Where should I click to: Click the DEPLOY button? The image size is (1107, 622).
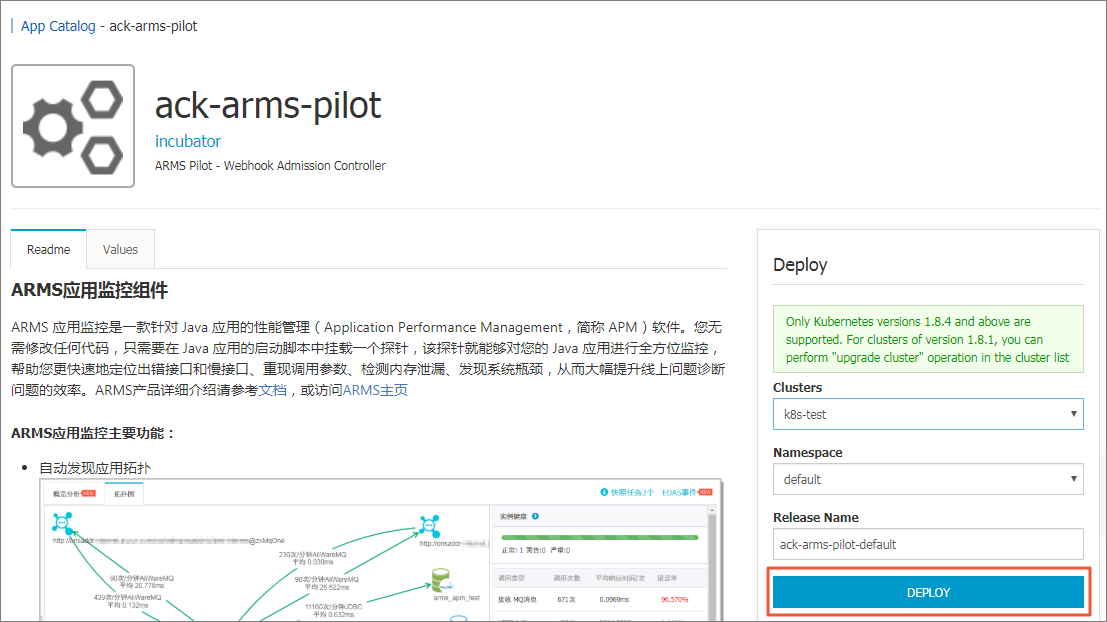pos(928,592)
